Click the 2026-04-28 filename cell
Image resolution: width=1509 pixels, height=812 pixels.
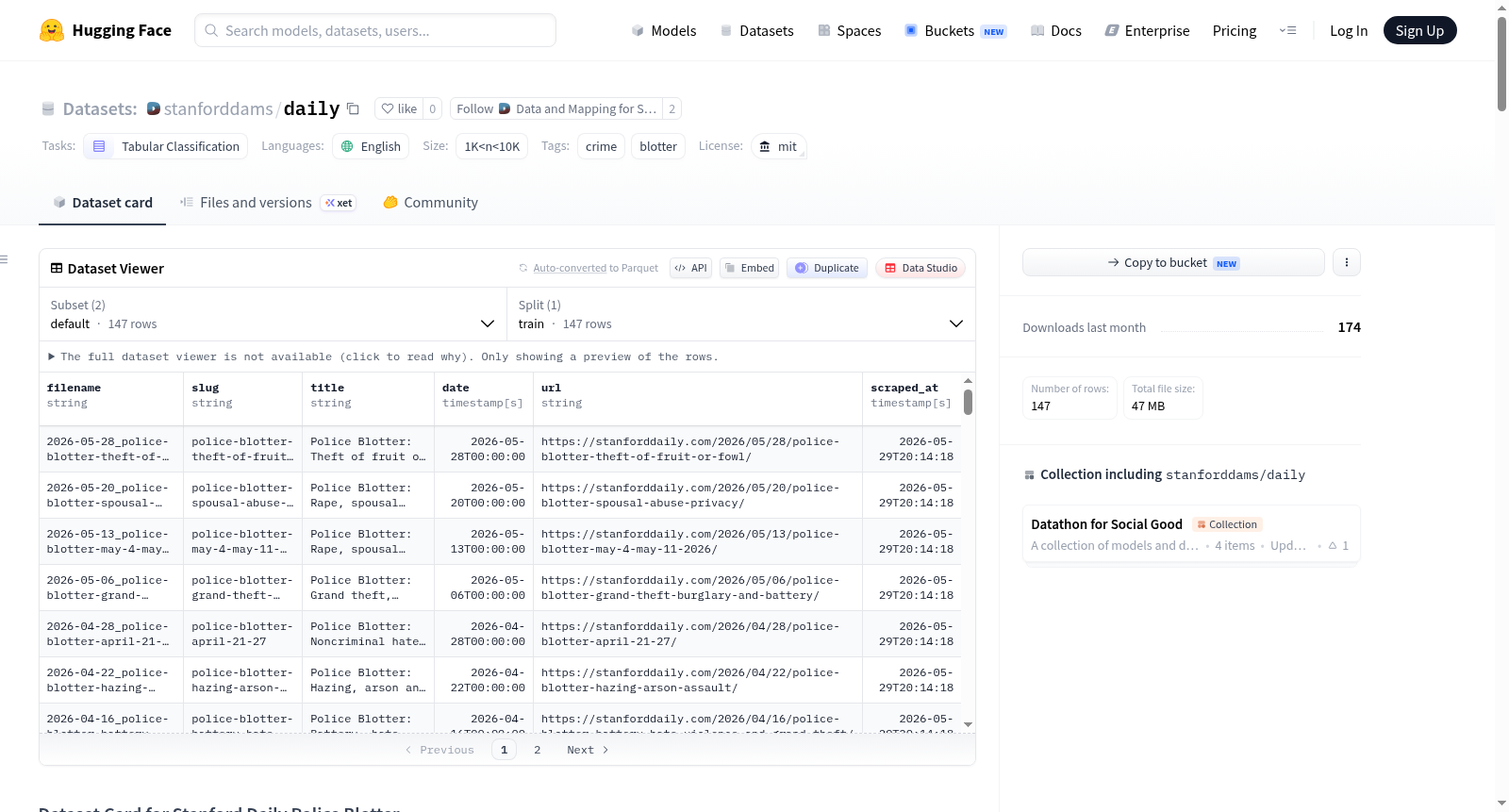pyautogui.click(x=111, y=634)
